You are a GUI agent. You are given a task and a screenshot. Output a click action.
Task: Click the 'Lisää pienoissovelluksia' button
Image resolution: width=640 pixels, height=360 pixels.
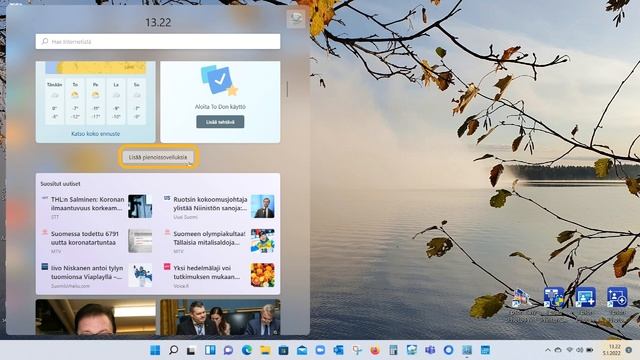click(158, 157)
